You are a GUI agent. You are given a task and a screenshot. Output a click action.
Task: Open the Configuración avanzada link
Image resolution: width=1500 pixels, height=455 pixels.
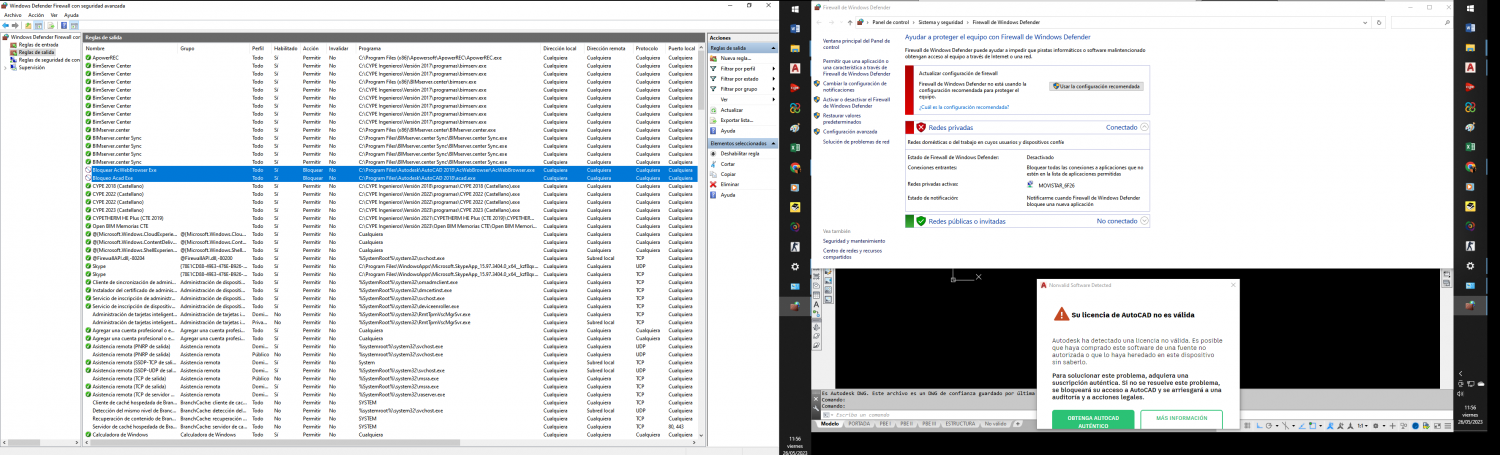(850, 131)
